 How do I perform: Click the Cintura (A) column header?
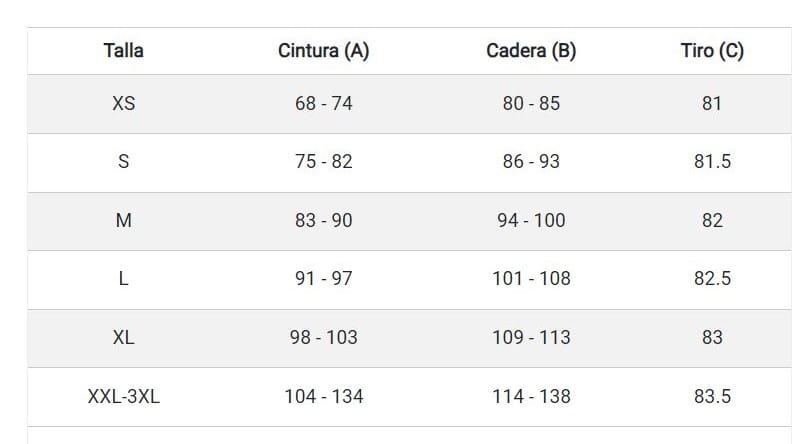pyautogui.click(x=323, y=51)
